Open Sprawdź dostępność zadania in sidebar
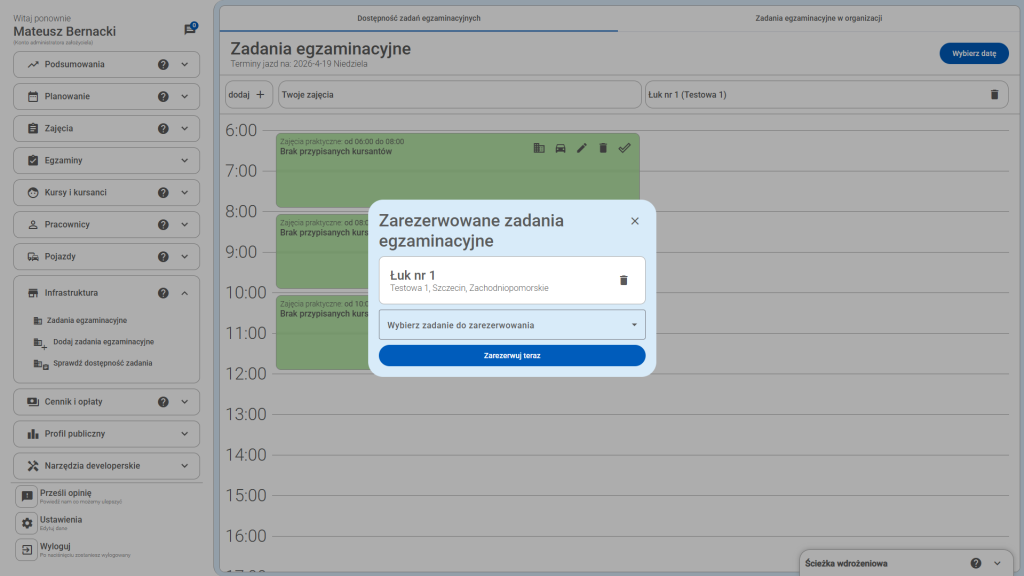 [x=102, y=363]
